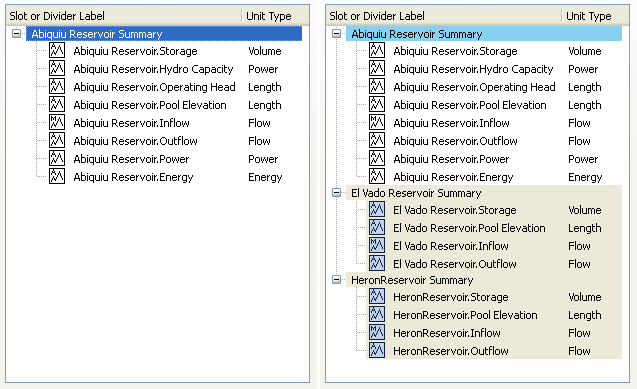
Task: Click the icon for Abiquiu Reservoir.Pool Elevation in left panel
Action: coord(57,104)
